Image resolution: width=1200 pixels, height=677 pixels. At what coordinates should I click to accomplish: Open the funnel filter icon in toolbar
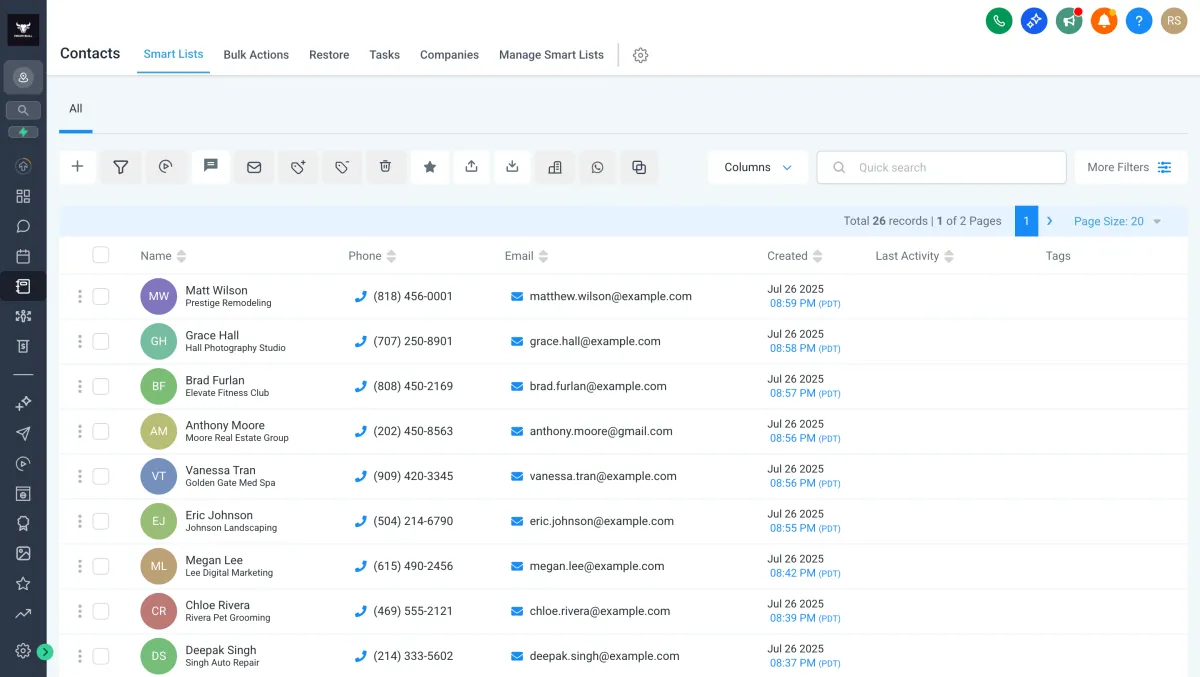tap(121, 167)
